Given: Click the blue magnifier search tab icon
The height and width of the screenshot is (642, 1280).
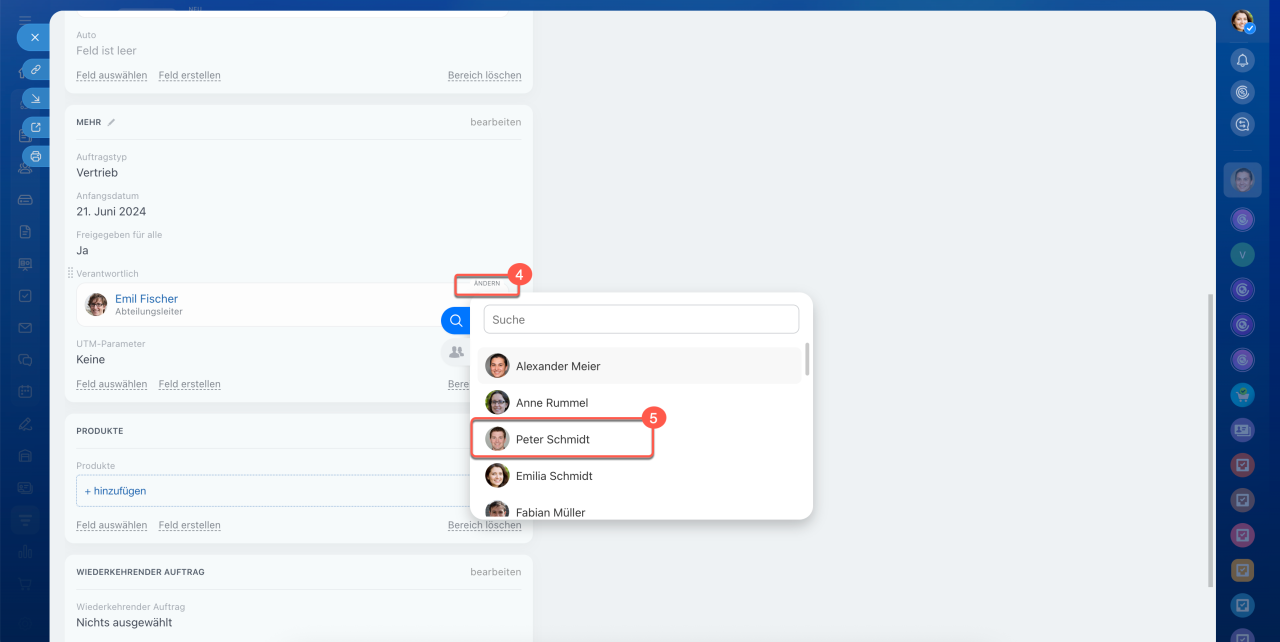Looking at the screenshot, I should [456, 321].
